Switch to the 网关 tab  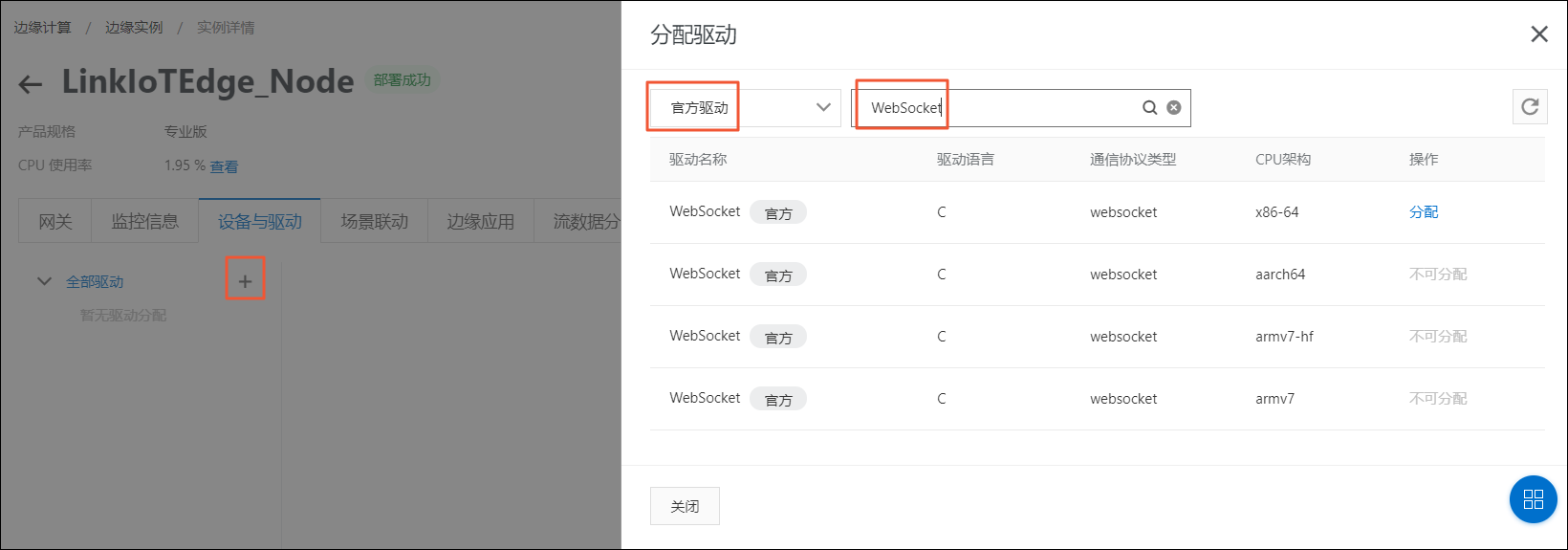[54, 221]
